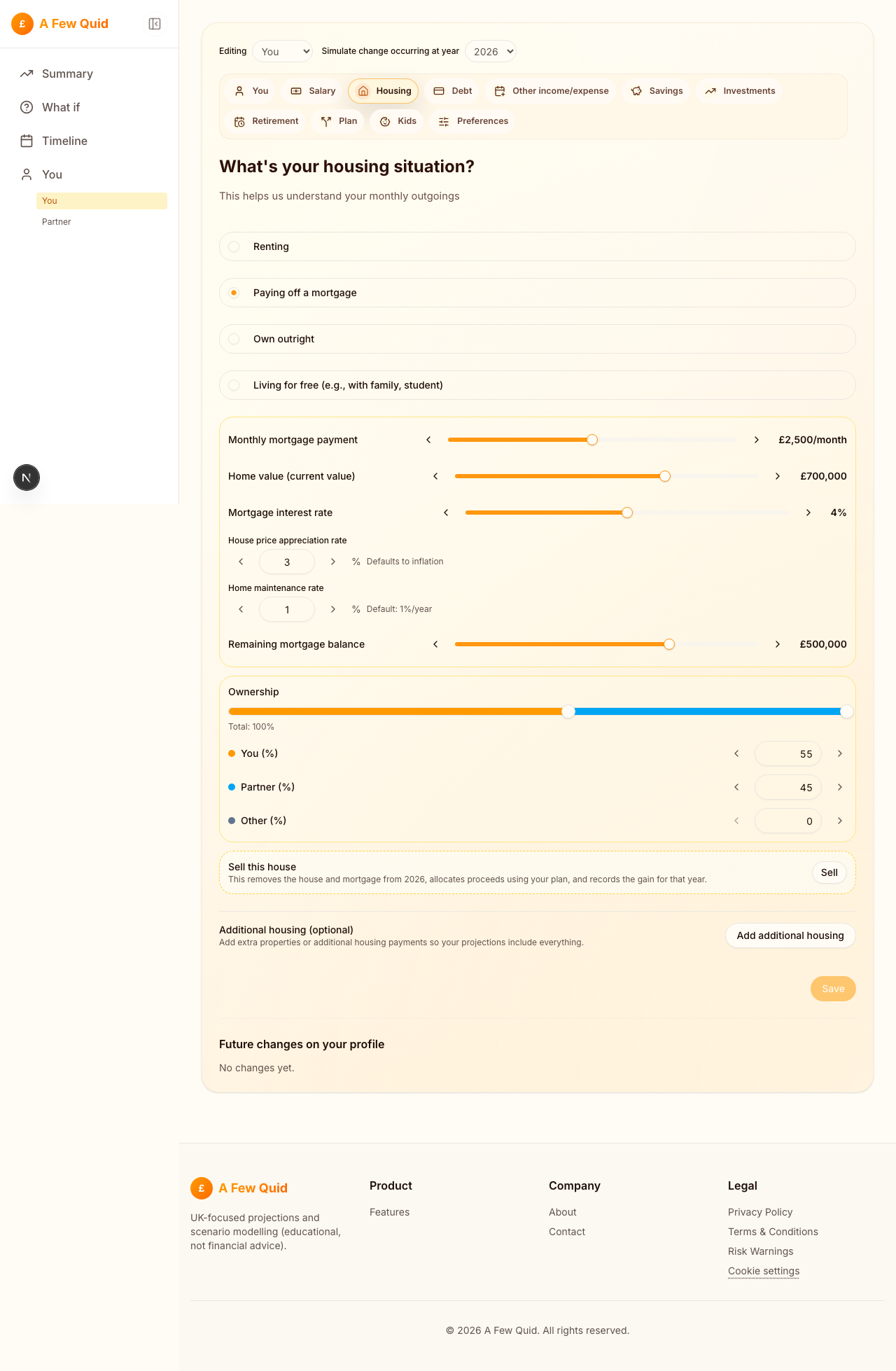This screenshot has width=896, height=1371.
Task: Select the What if sidebar icon
Action: coord(27,107)
